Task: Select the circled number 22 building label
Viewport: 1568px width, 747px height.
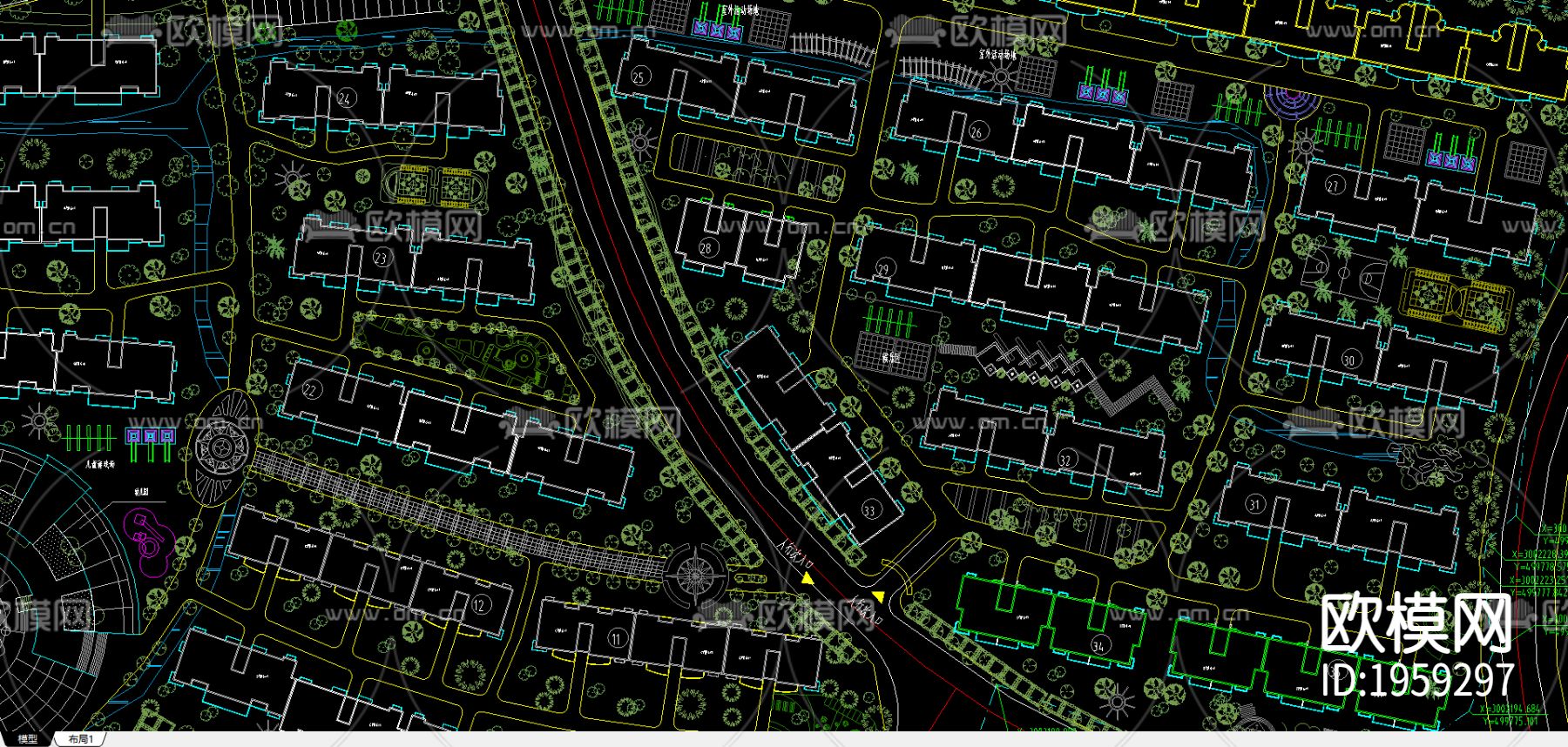Action: (311, 390)
